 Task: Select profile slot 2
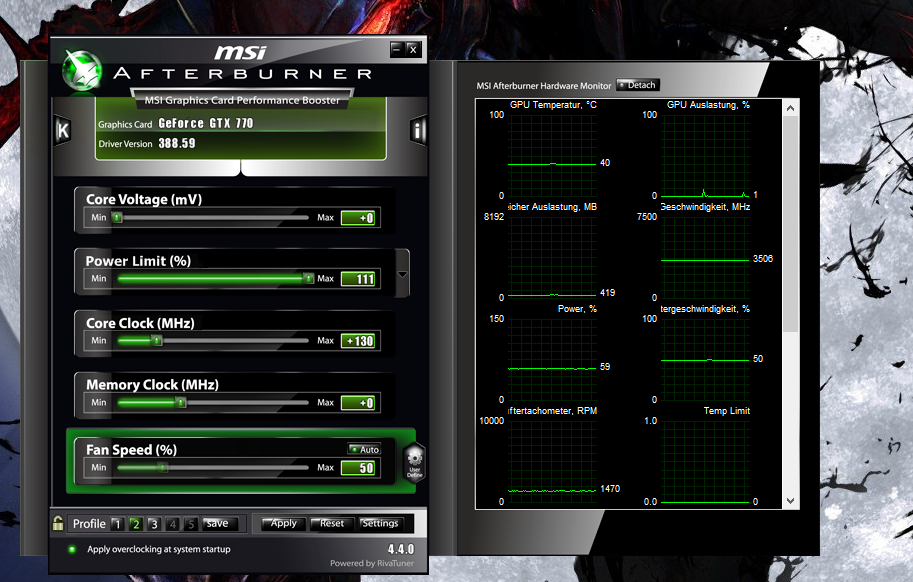(136, 524)
